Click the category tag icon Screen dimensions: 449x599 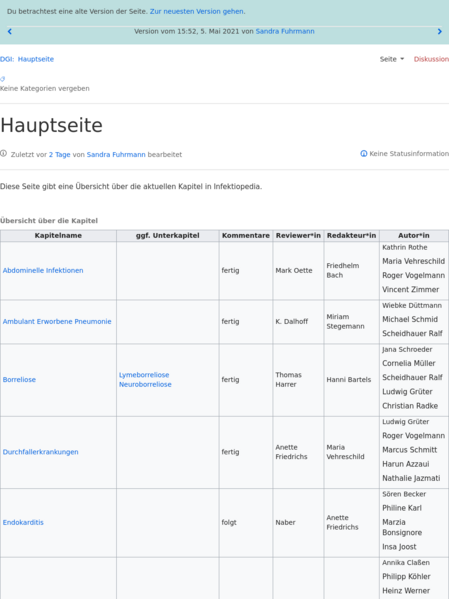[x=3, y=79]
